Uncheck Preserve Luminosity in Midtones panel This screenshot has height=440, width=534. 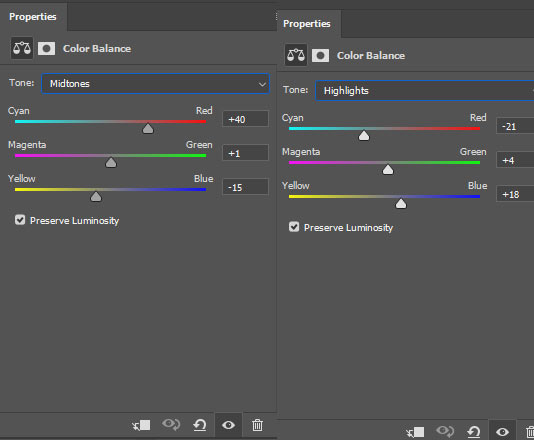[20, 220]
